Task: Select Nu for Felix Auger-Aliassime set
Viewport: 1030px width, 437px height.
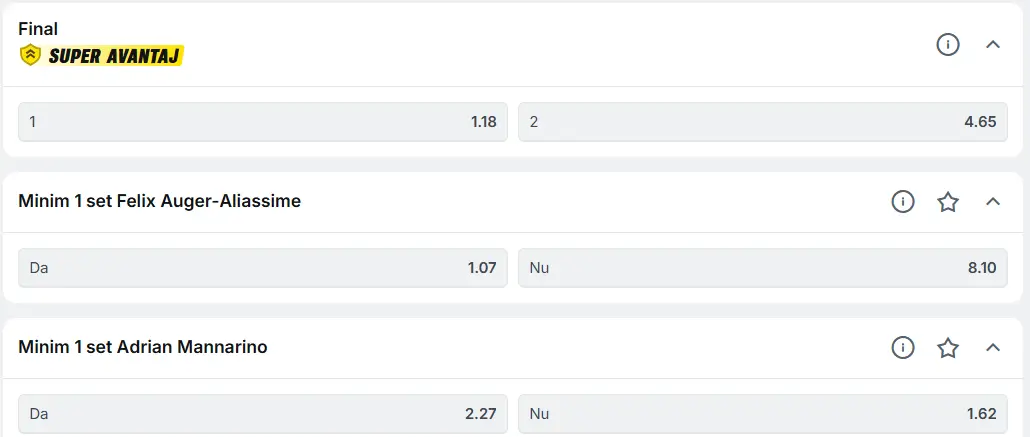Action: point(763,268)
